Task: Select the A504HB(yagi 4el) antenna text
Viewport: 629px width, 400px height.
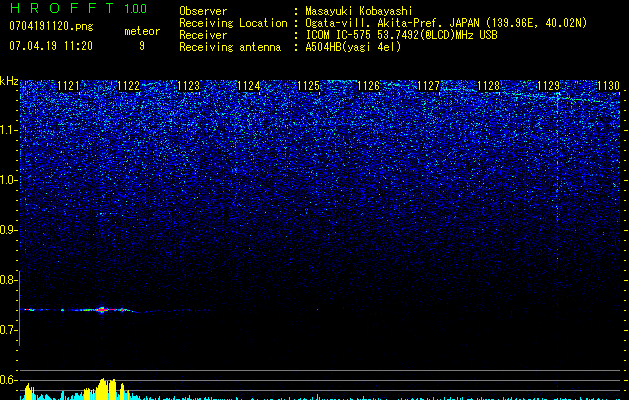Action: click(x=353, y=47)
